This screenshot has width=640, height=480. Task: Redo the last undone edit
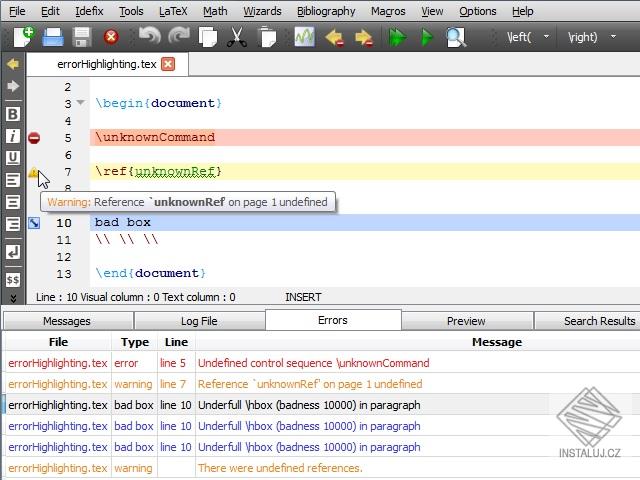pos(179,36)
